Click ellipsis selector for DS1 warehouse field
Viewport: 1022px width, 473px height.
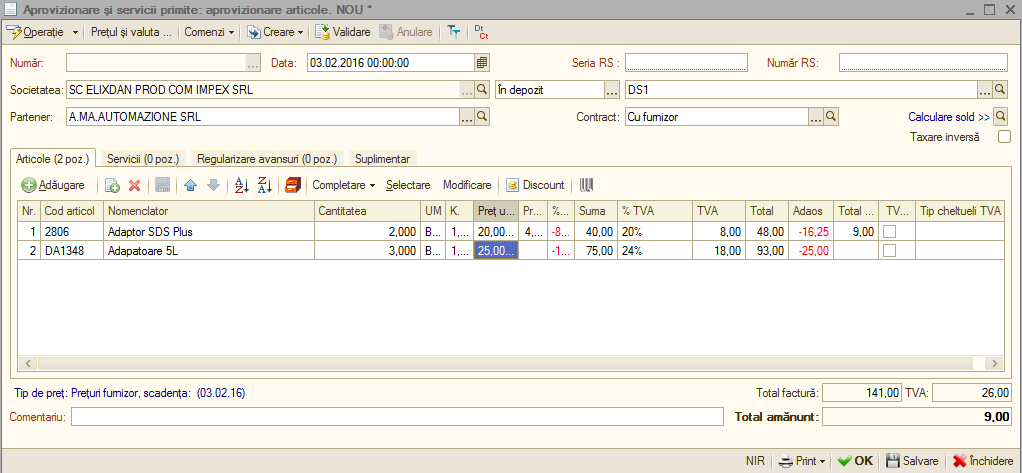(x=986, y=90)
